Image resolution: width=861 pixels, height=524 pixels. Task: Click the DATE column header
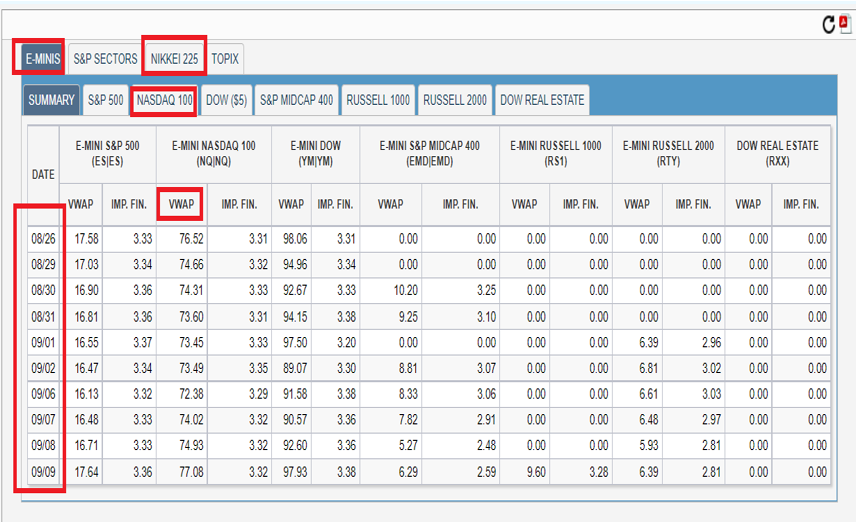[43, 175]
